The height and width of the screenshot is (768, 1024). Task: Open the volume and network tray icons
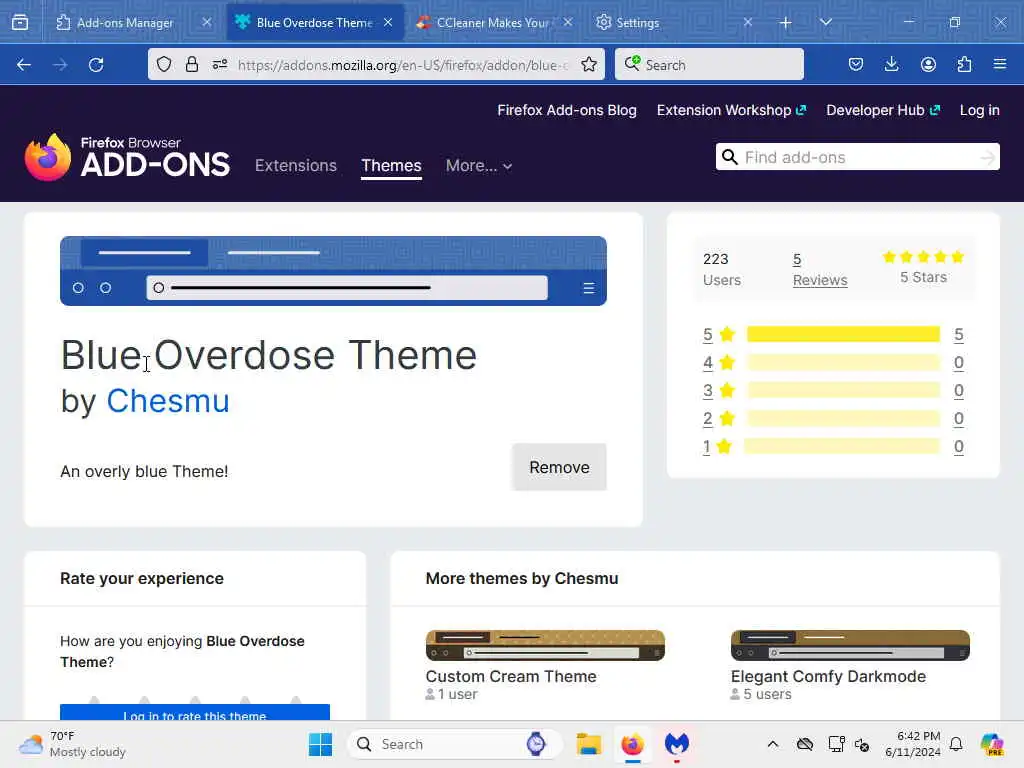(x=849, y=744)
